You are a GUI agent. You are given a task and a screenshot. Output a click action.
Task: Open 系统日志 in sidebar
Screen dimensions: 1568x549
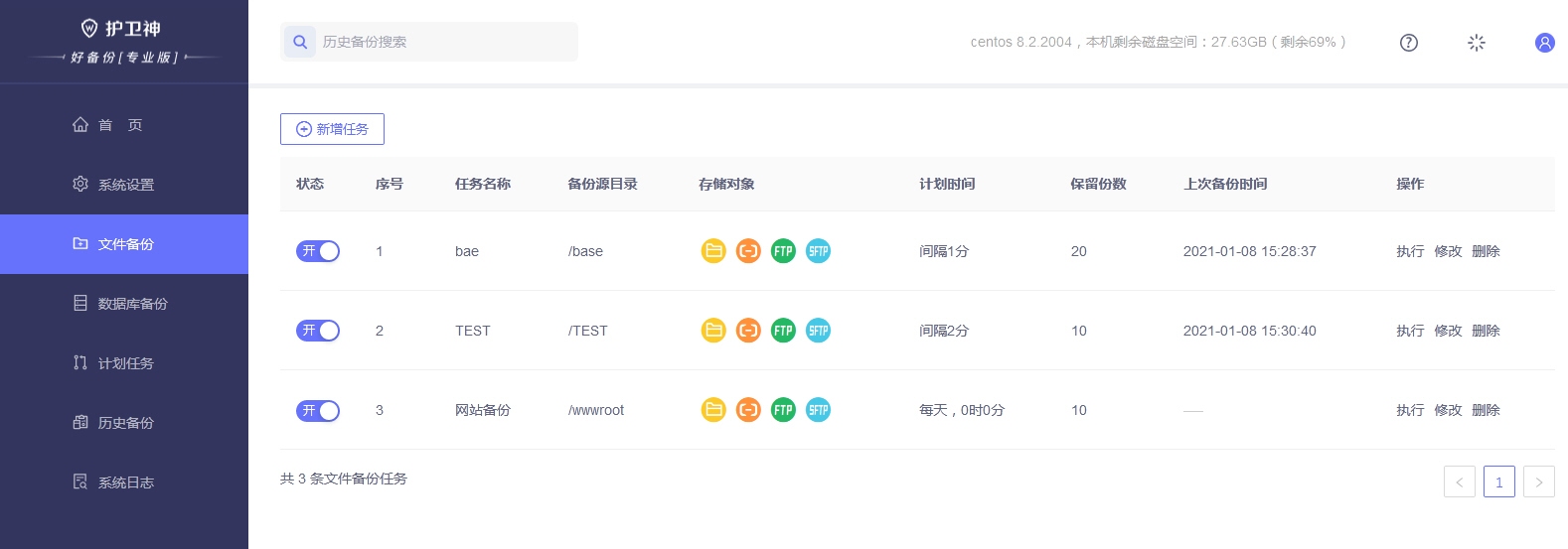click(124, 482)
